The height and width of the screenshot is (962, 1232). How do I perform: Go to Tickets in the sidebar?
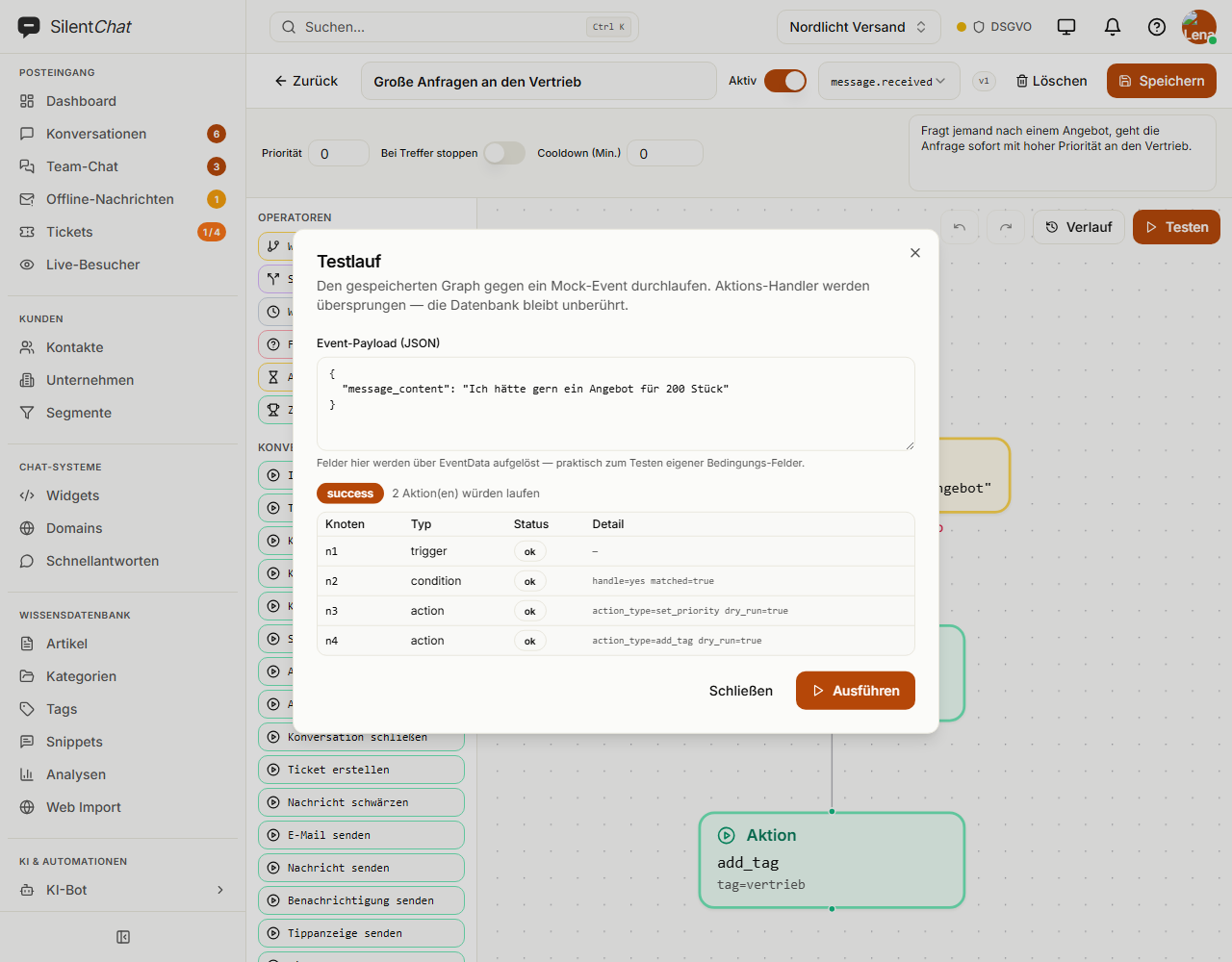point(122,232)
